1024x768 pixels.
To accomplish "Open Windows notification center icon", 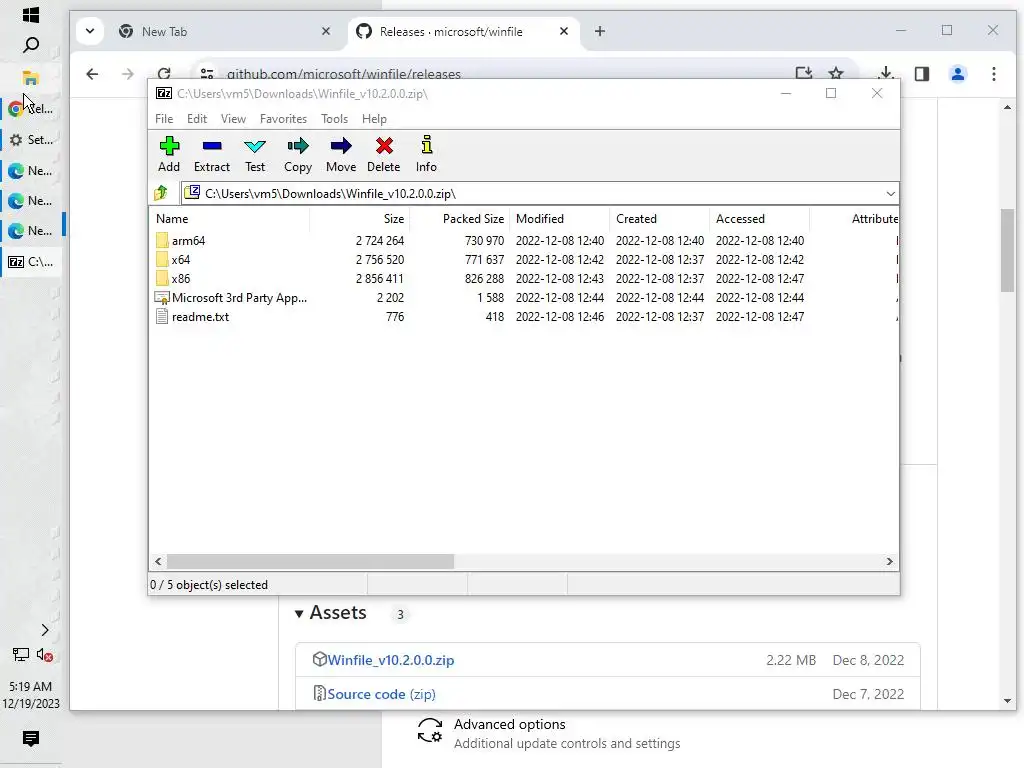I will tap(31, 739).
